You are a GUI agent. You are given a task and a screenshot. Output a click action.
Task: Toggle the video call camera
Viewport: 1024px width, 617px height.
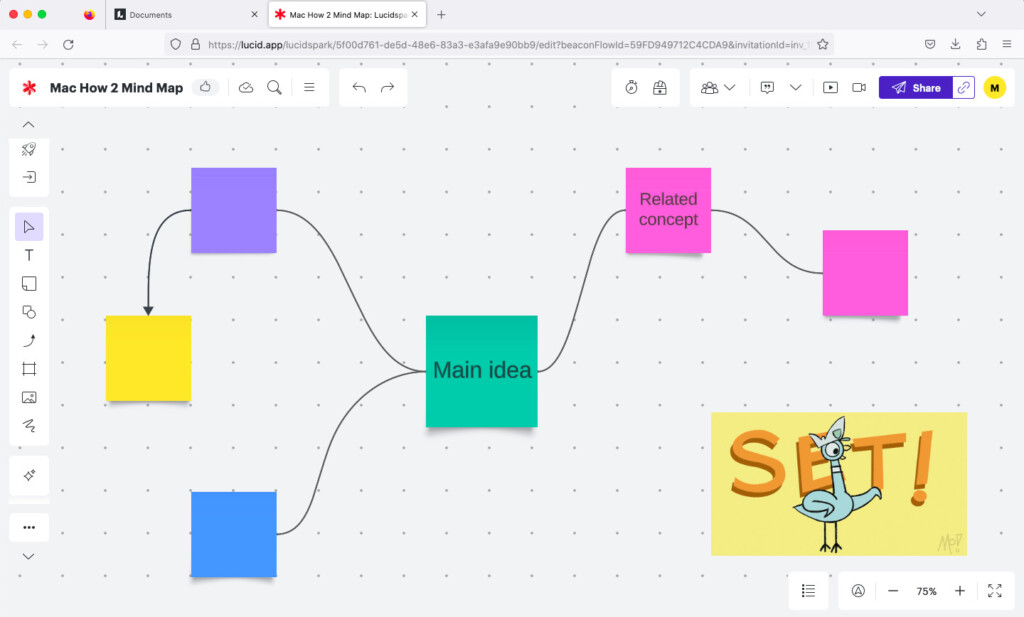click(x=859, y=88)
